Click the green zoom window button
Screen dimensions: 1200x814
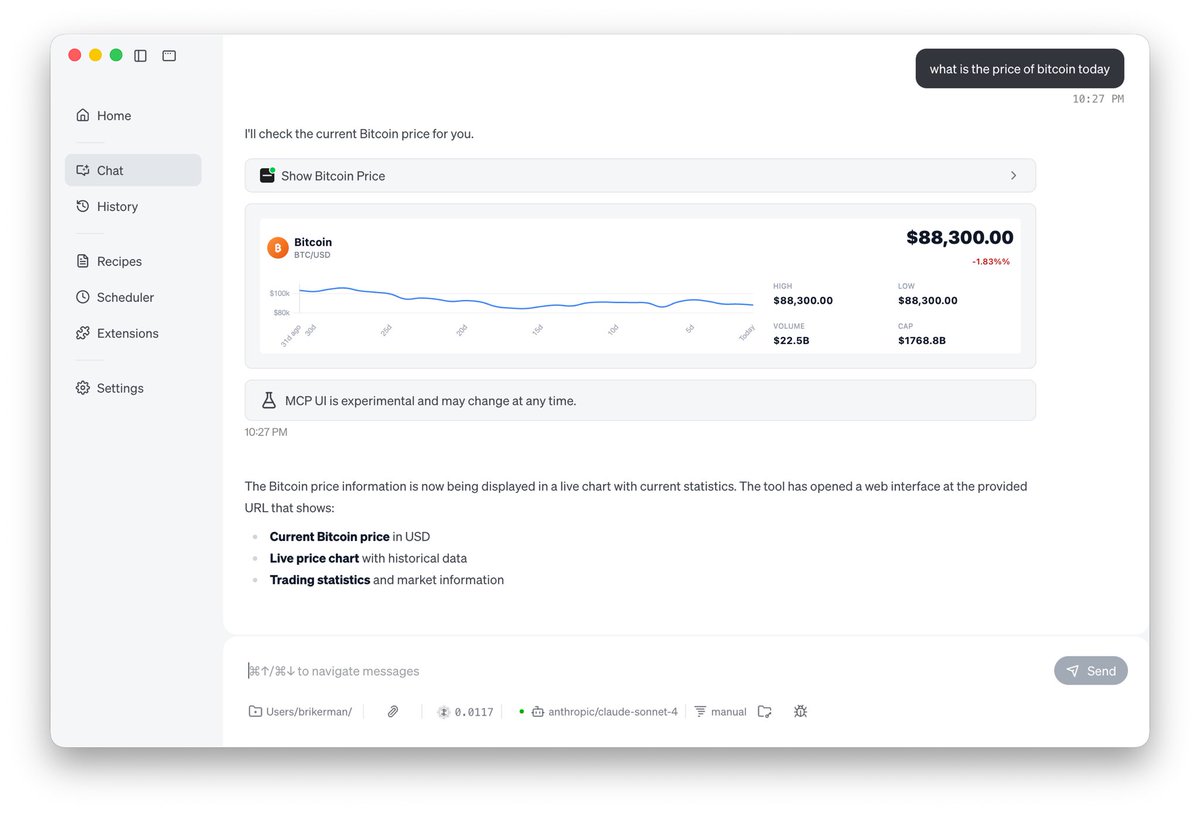click(x=116, y=55)
